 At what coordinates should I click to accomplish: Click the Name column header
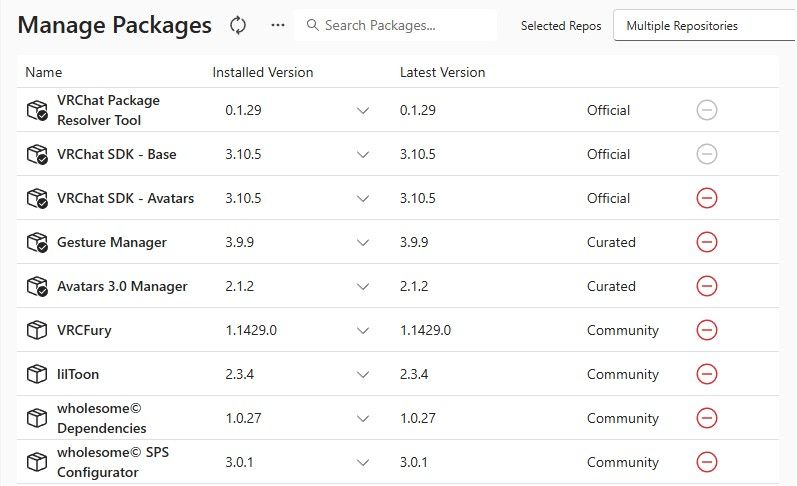(44, 72)
